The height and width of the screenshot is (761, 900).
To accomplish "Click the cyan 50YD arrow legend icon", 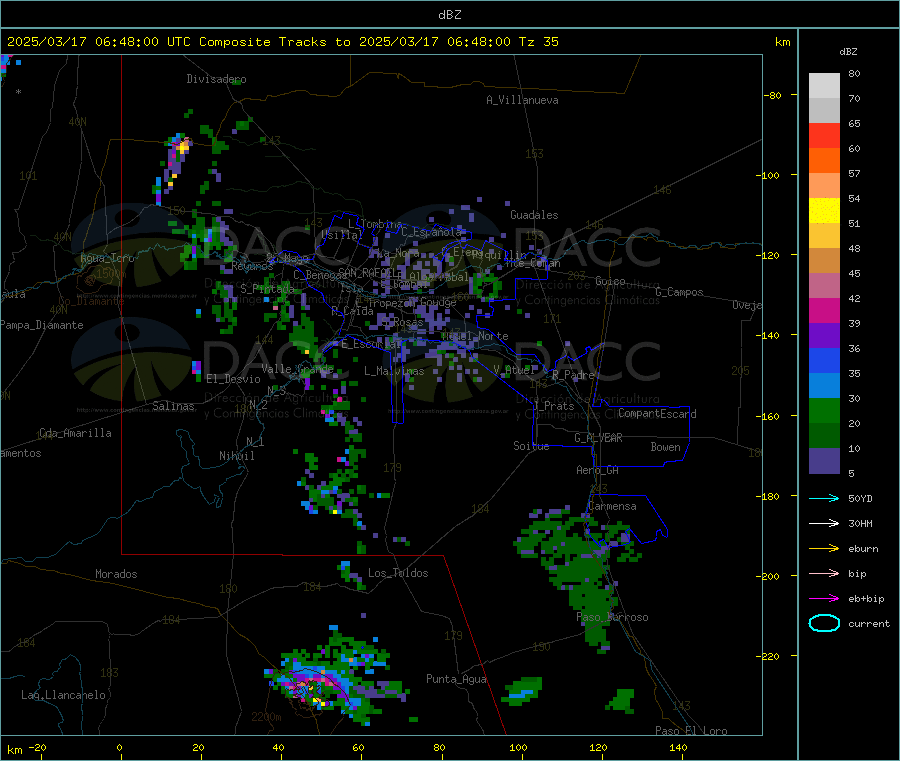I will pos(824,498).
